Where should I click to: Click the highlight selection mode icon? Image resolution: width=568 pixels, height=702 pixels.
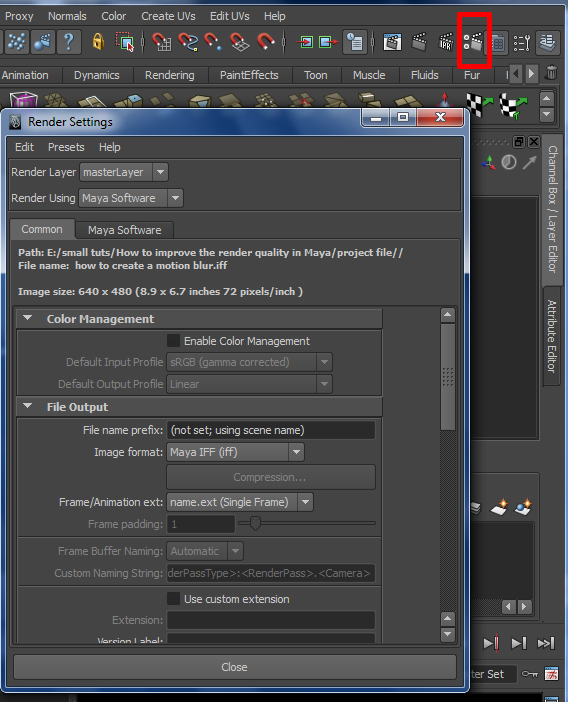pyautogui.click(x=124, y=43)
